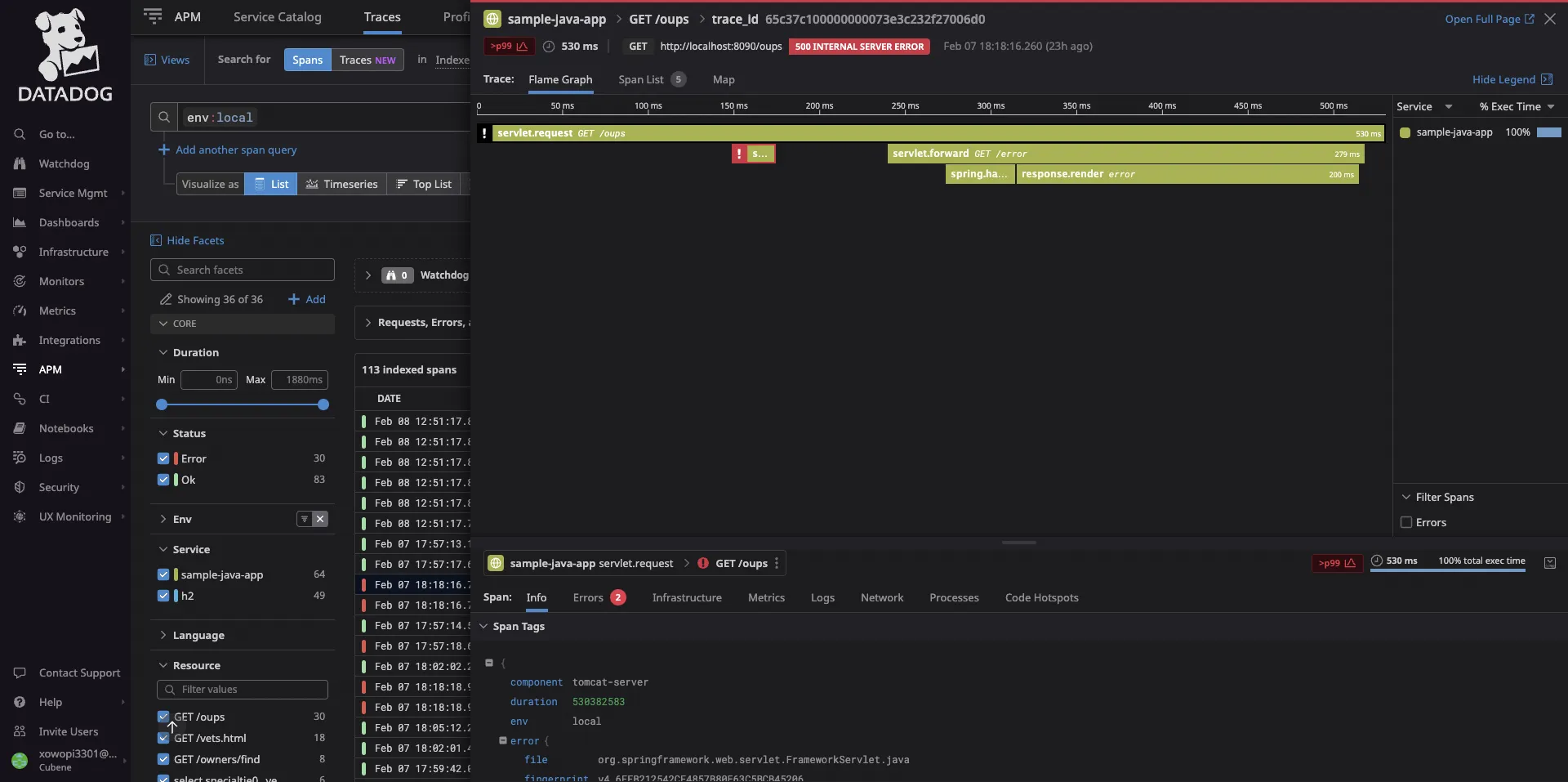Open Security shield icon
This screenshot has height=782, width=1568.
click(x=20, y=487)
